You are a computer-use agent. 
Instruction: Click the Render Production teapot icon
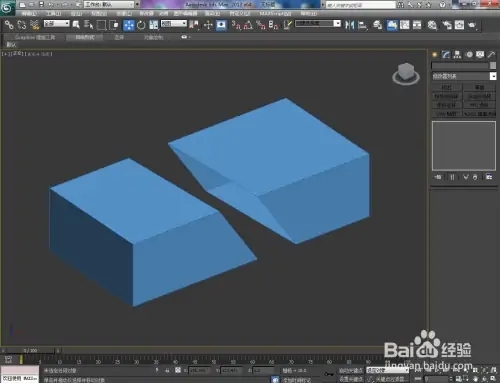472,25
